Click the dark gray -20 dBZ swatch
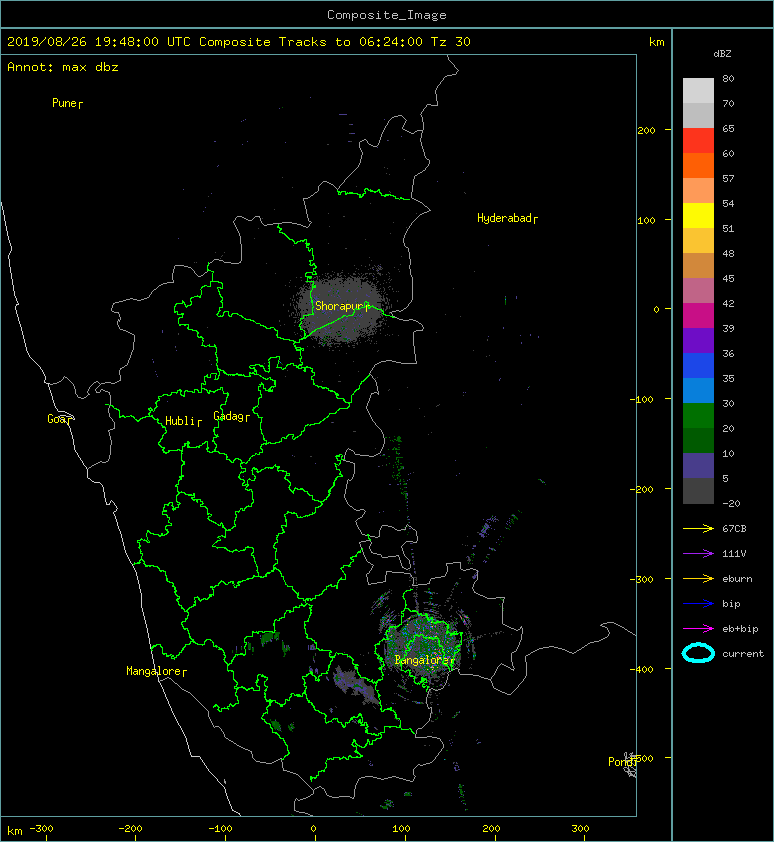The width and height of the screenshot is (774, 842). (698, 491)
